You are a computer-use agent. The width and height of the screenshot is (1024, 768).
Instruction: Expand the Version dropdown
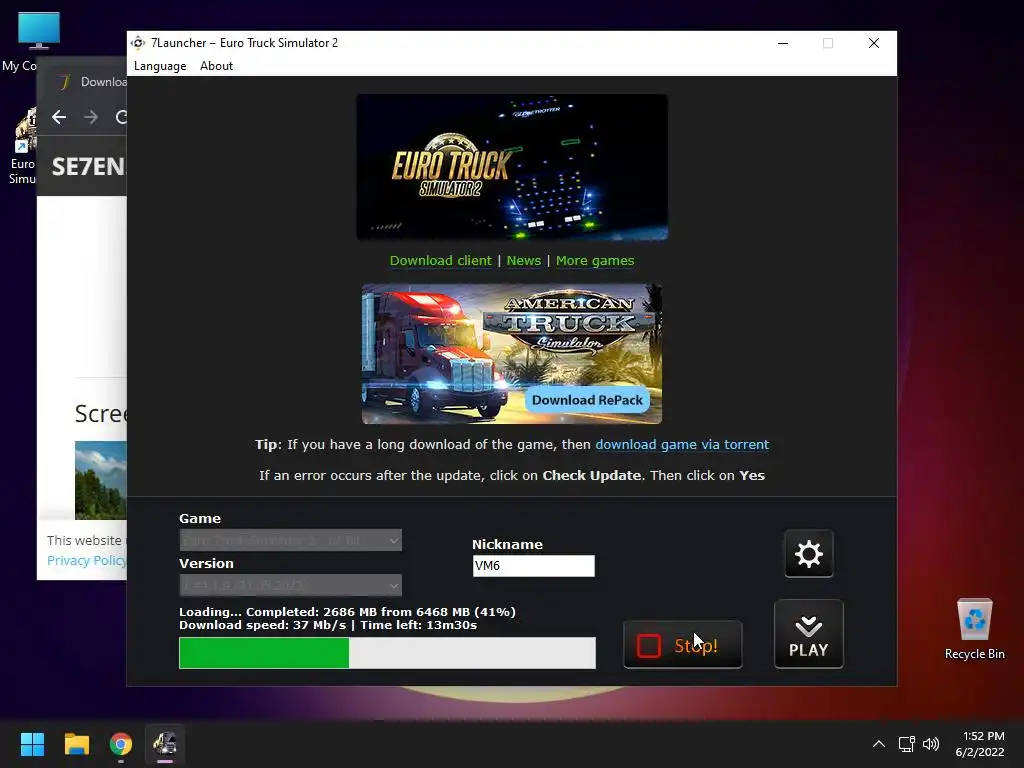coord(291,585)
